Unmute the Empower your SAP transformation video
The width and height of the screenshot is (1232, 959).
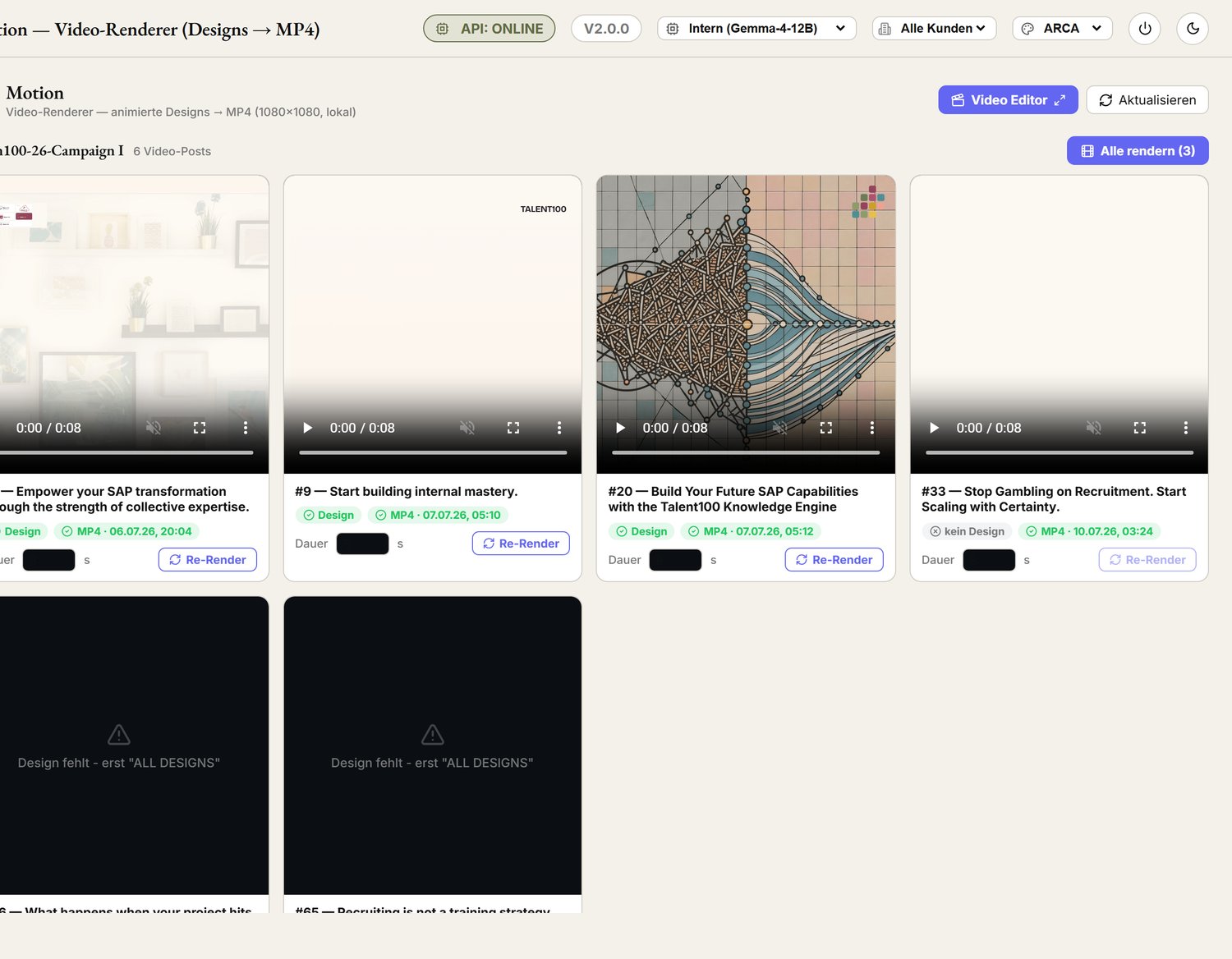154,428
